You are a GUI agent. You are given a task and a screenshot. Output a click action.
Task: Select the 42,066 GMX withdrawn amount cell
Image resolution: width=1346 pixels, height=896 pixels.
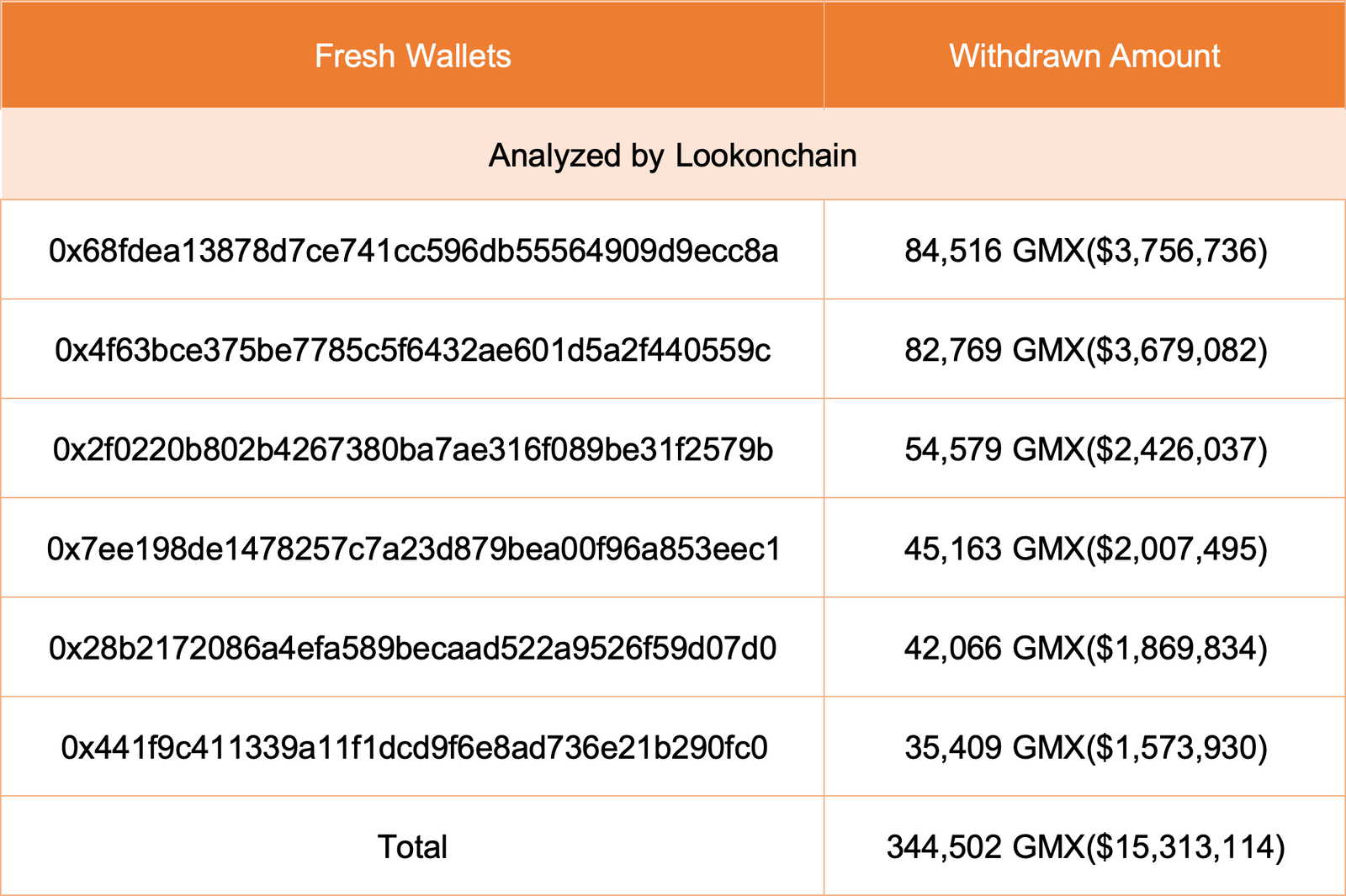coord(1085,649)
